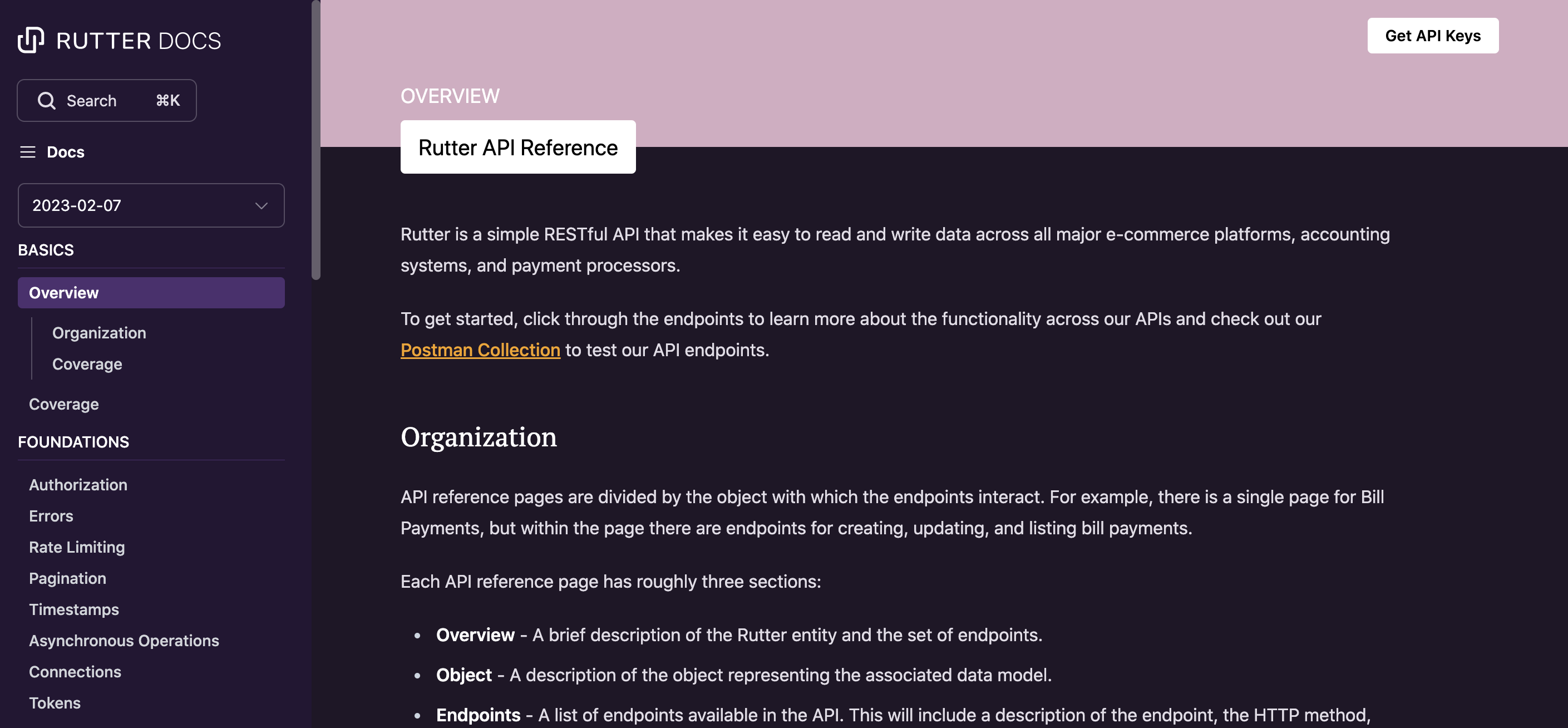Screen dimensions: 1568x728
Task: Open the Pagination docs page
Action: tap(67, 578)
